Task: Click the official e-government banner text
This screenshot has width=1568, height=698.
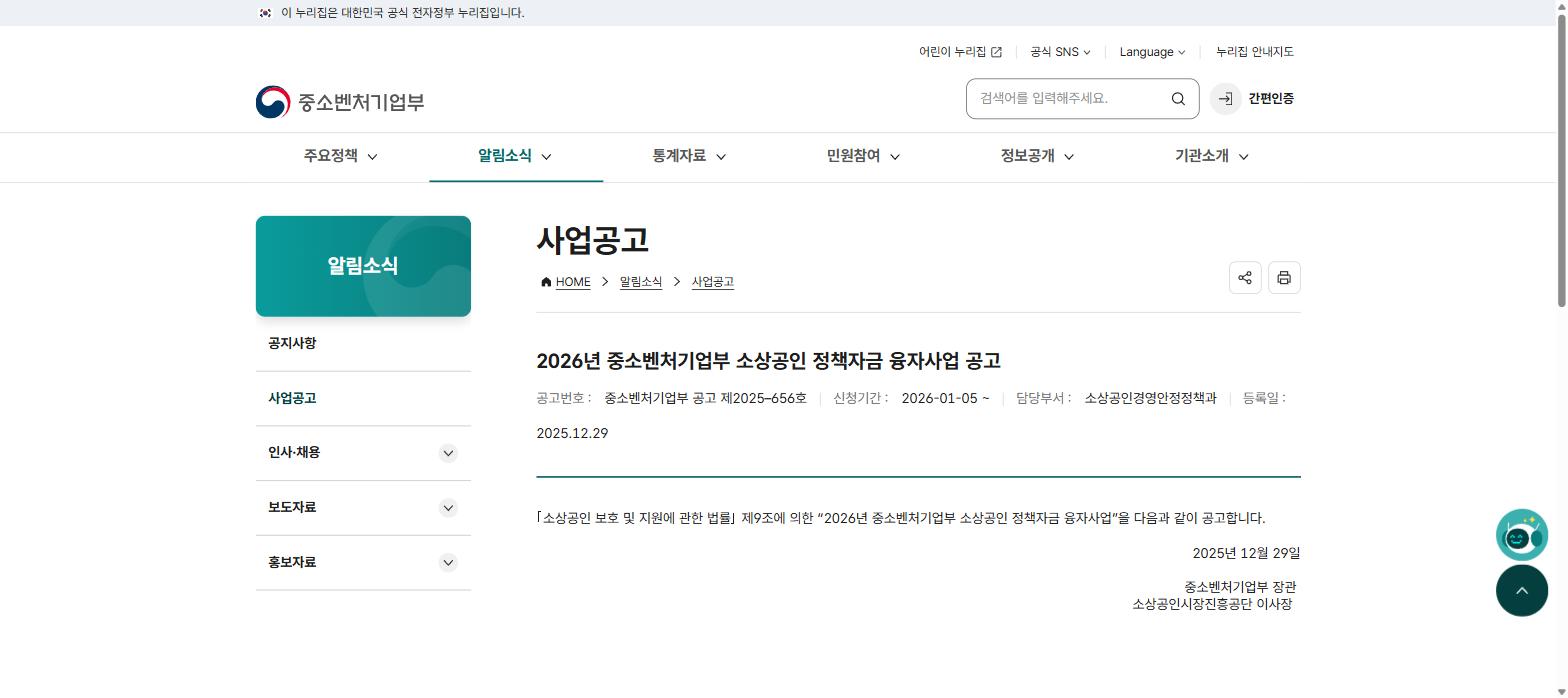Action: point(403,13)
